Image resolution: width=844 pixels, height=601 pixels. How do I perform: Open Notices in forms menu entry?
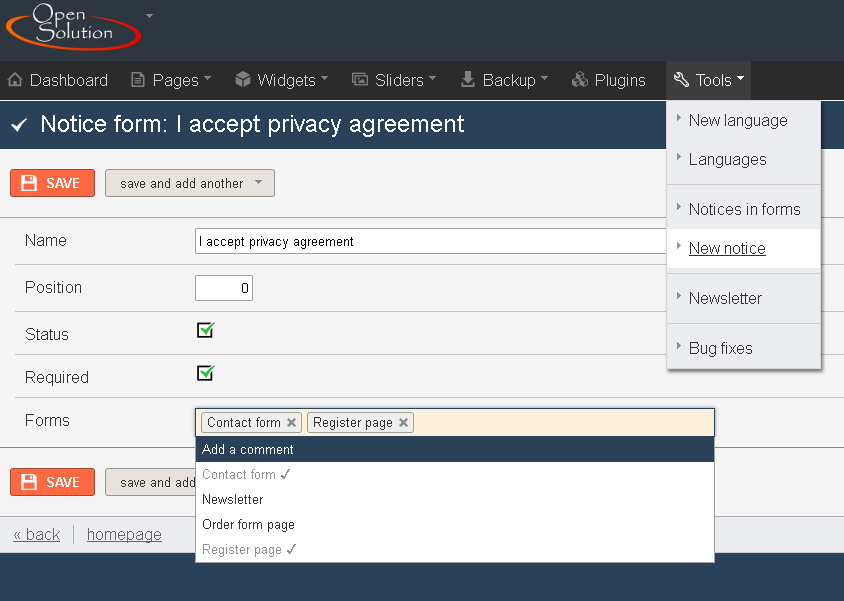click(743, 209)
